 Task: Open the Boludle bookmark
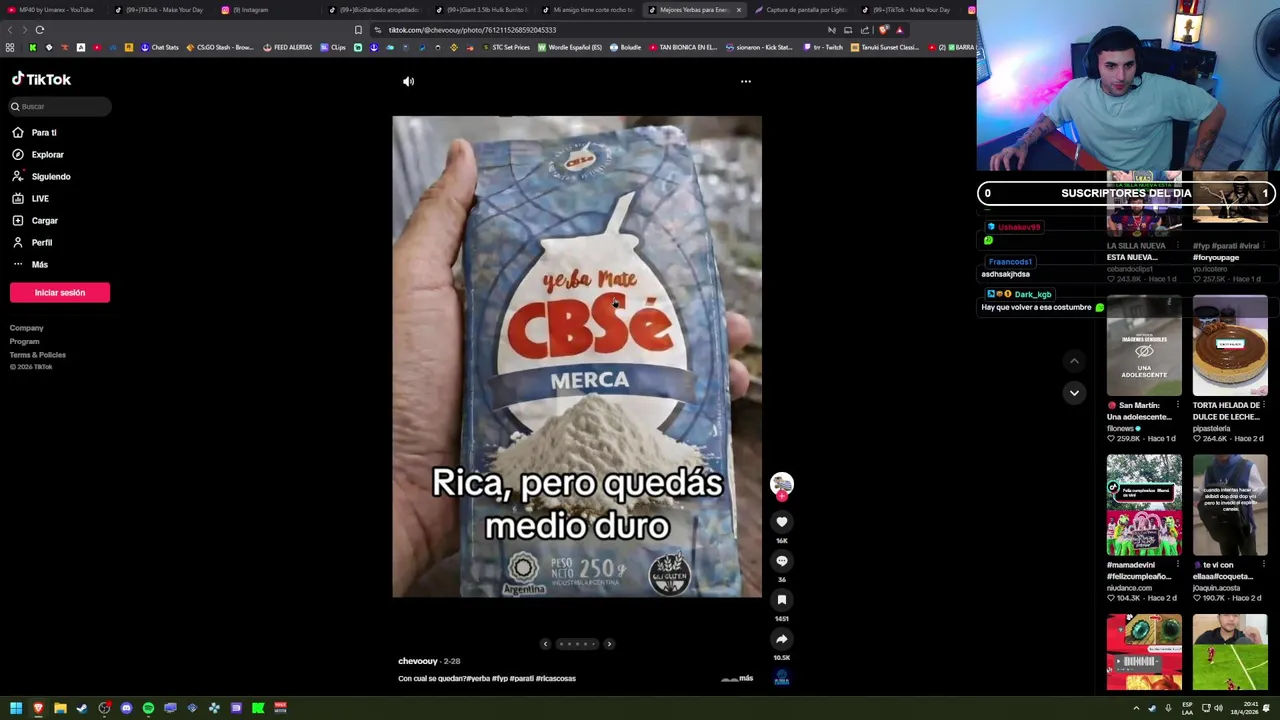click(627, 47)
